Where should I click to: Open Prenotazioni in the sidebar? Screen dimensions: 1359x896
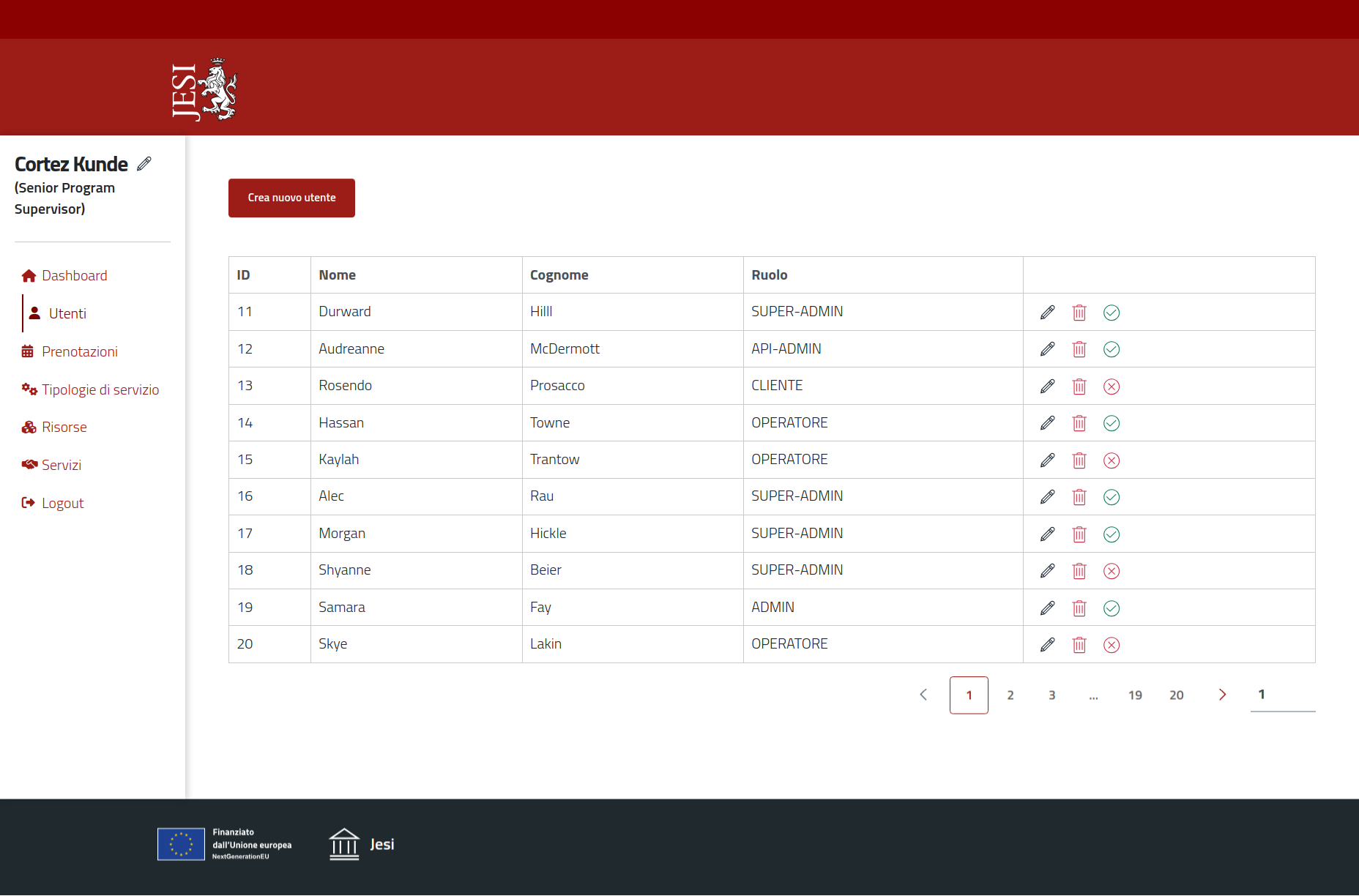(79, 351)
